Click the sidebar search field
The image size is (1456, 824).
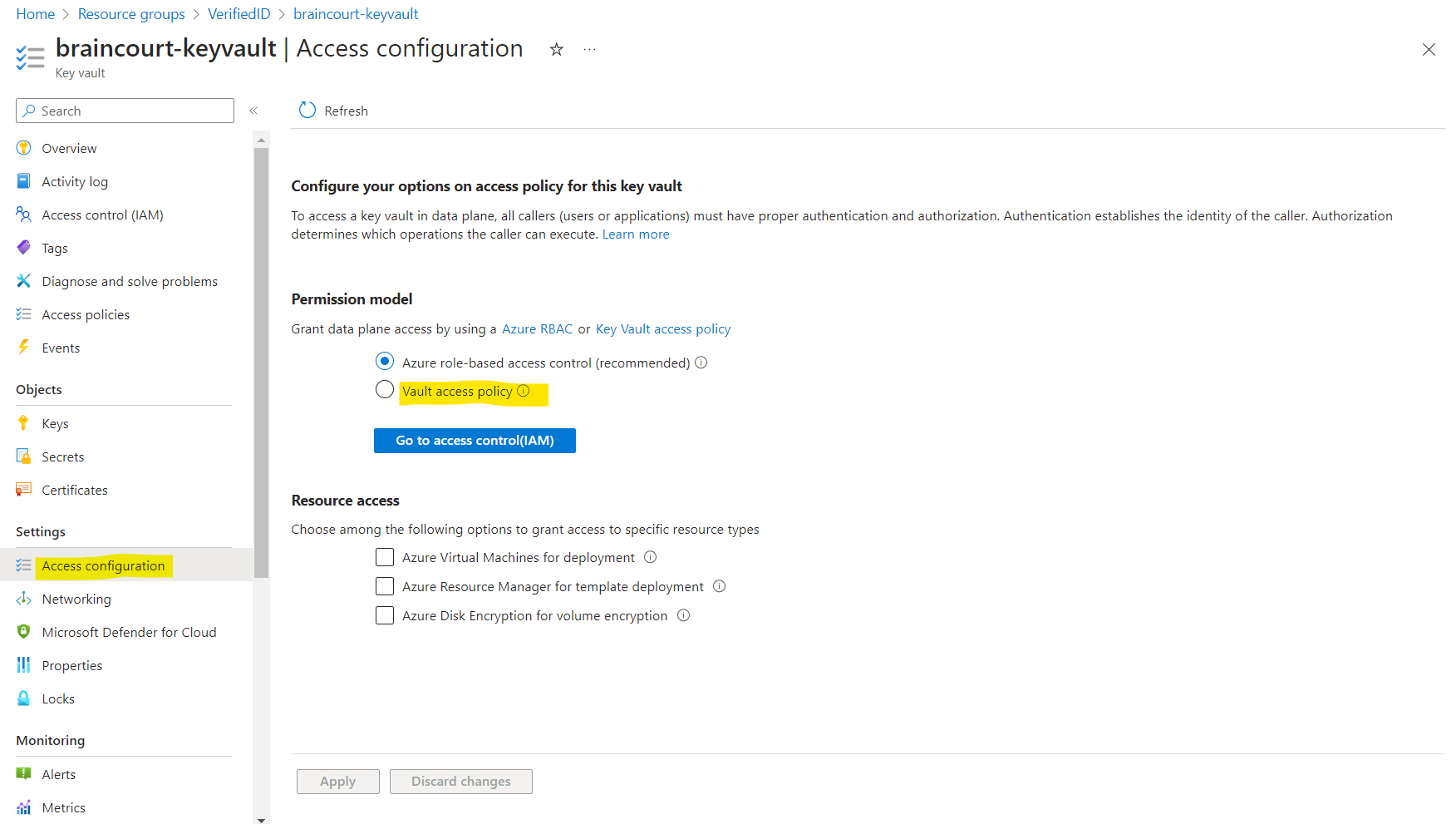pos(125,110)
